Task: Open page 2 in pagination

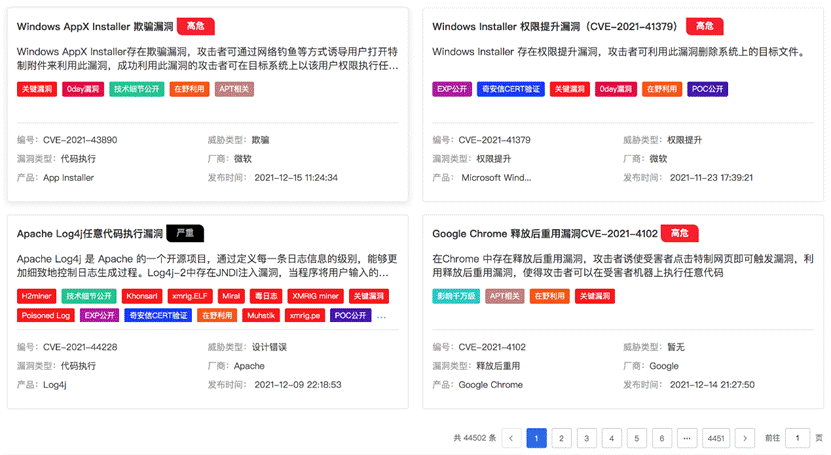Action: [x=561, y=438]
